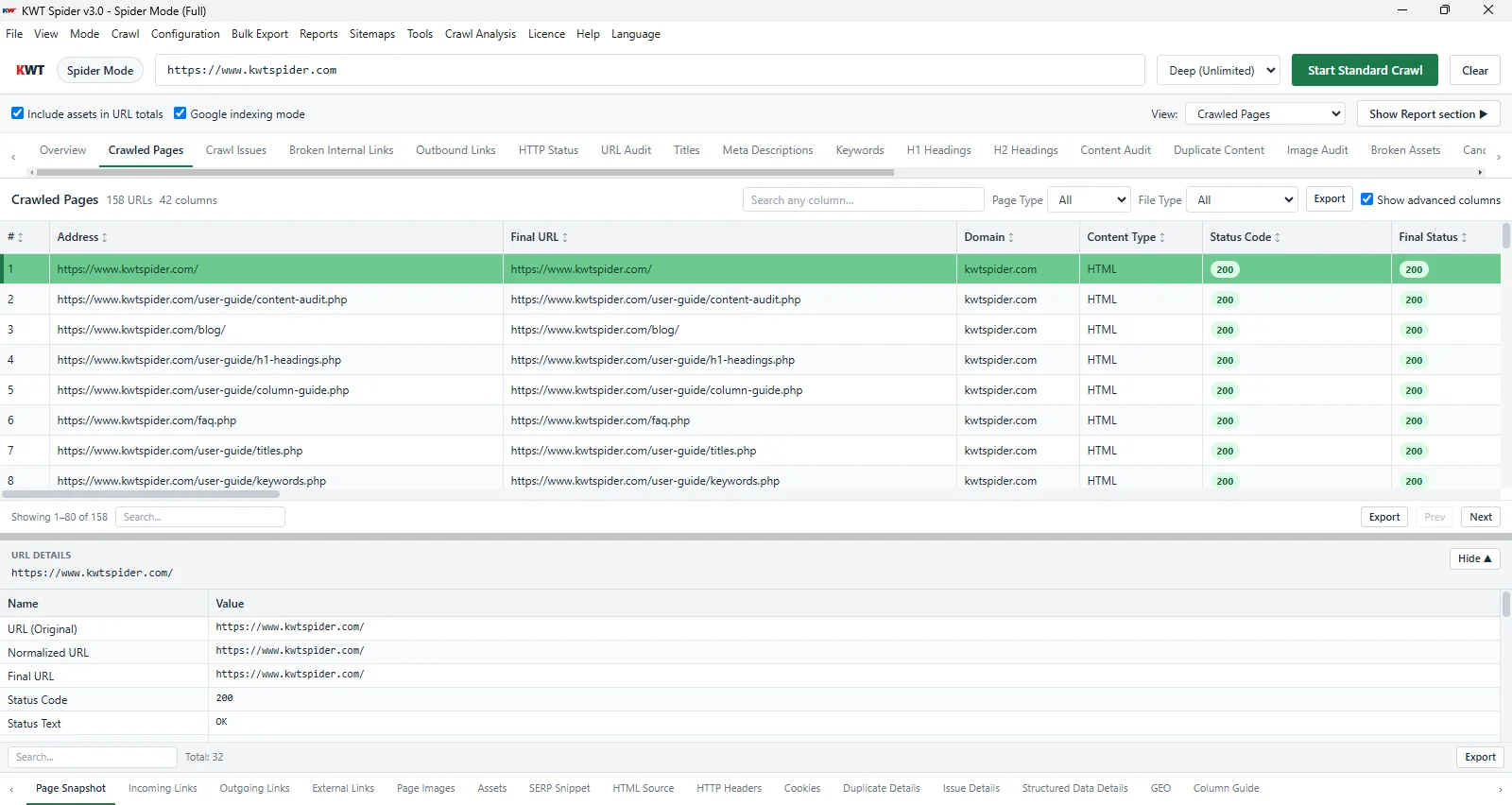The height and width of the screenshot is (805, 1512).
Task: Collapse URL details with Hide button
Action: coord(1474,558)
